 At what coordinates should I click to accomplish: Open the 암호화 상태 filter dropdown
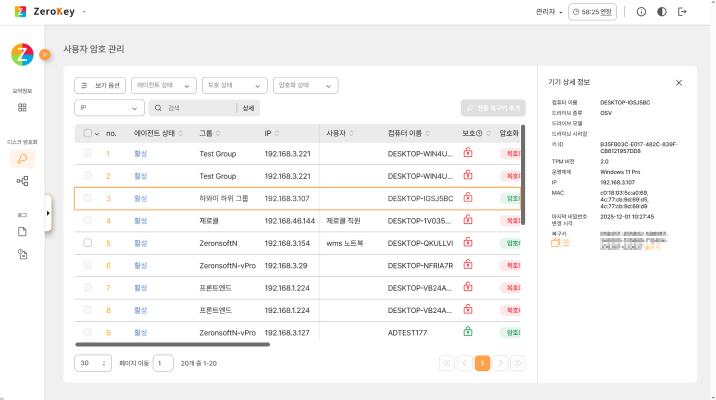pos(304,86)
